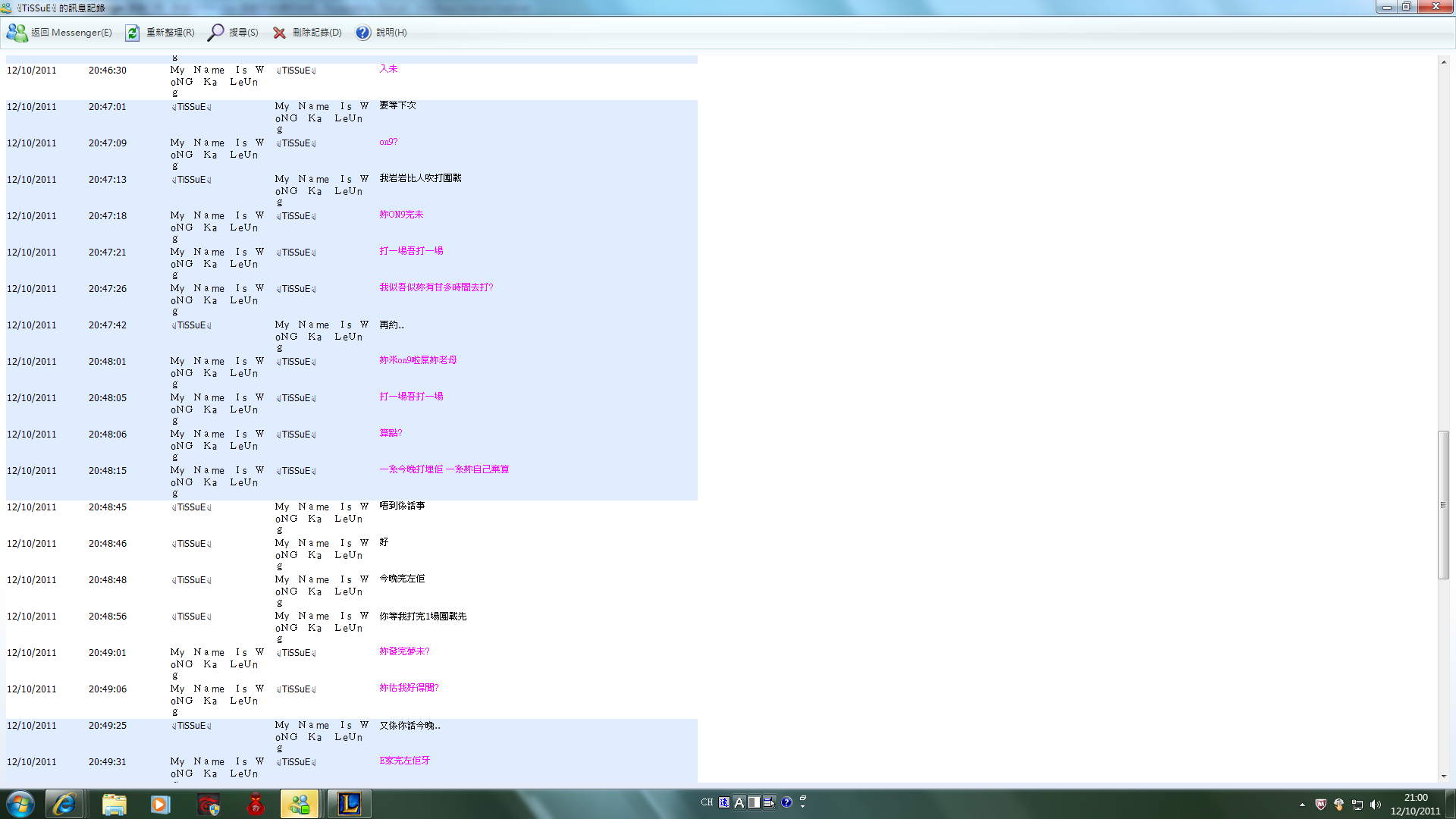The height and width of the screenshot is (819, 1456).
Task: Click the Delete Record red X icon
Action: [x=279, y=33]
